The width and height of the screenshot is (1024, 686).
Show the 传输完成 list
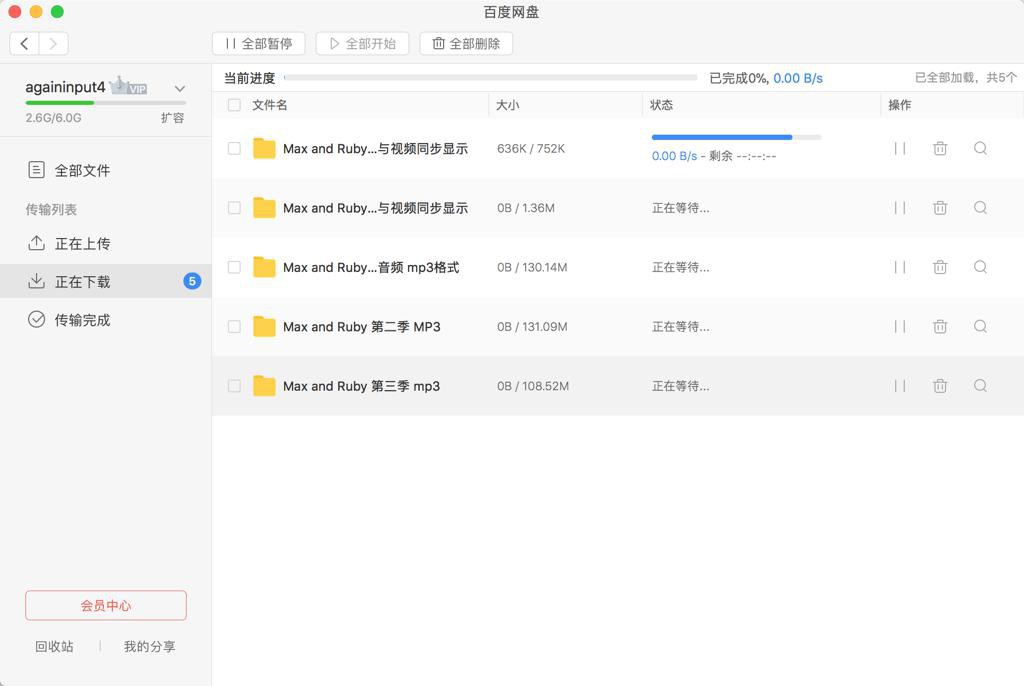105,320
